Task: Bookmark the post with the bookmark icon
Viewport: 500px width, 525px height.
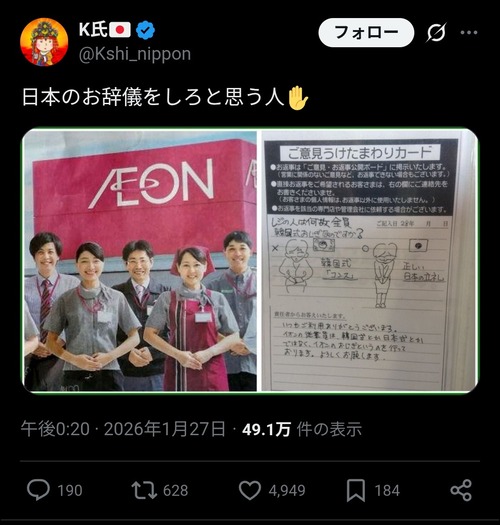Action: pos(356,490)
